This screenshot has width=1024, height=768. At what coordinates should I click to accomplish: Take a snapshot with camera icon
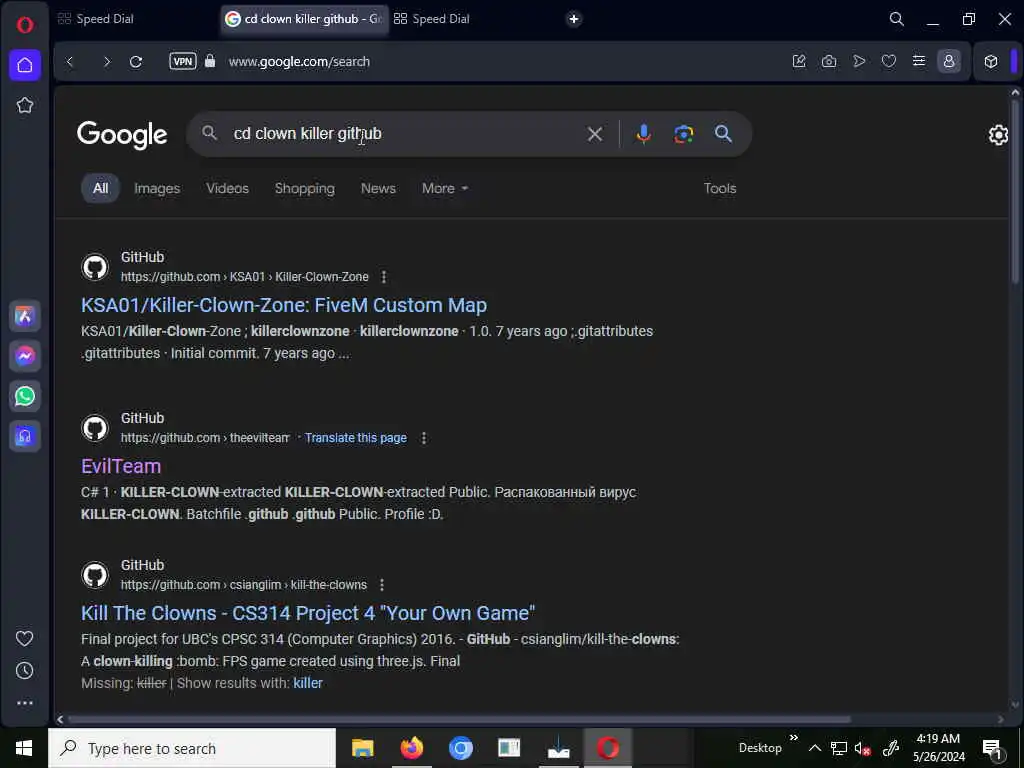pos(829,61)
